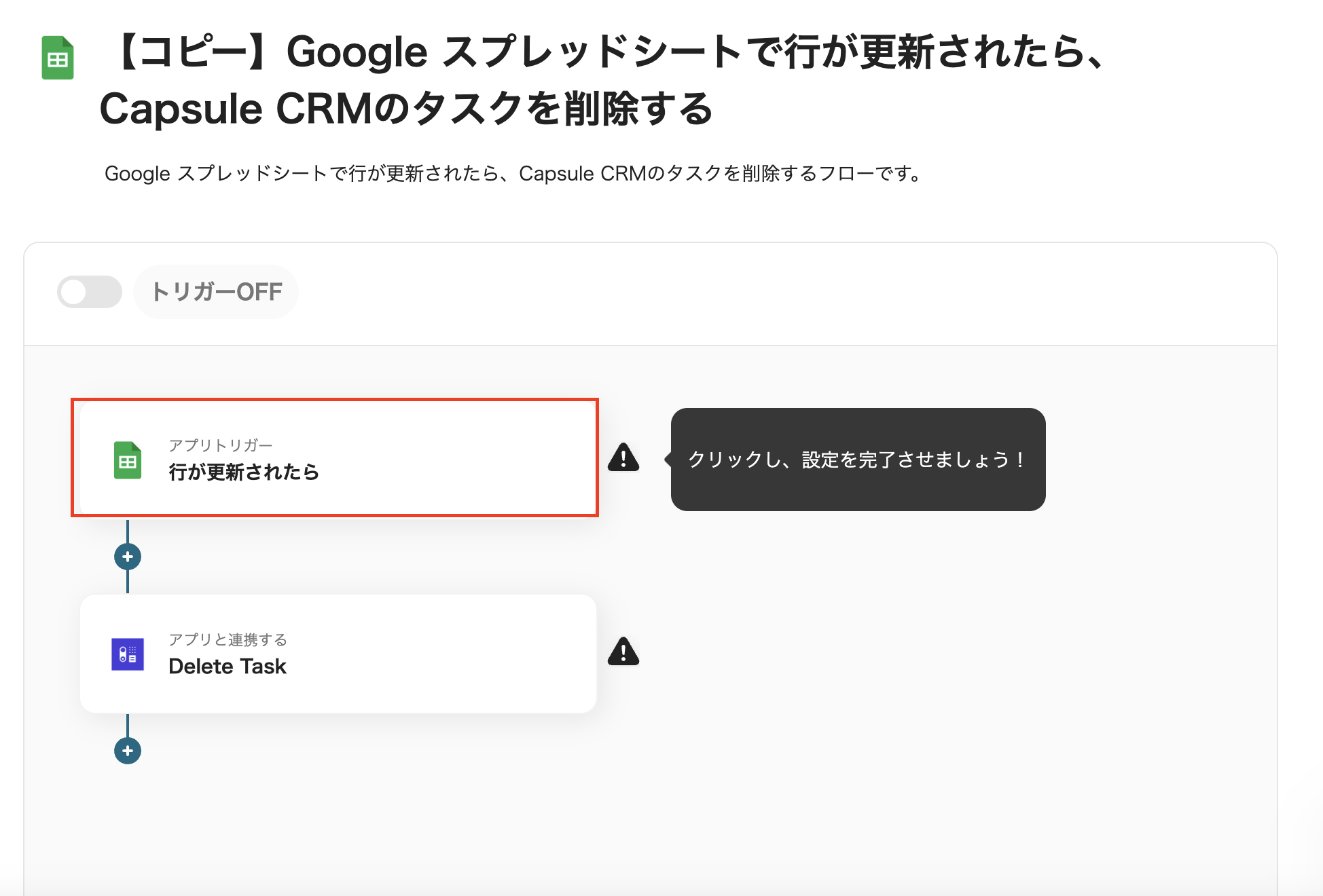Click the second title line Capsule CRMのタスクを削除する

[406, 109]
